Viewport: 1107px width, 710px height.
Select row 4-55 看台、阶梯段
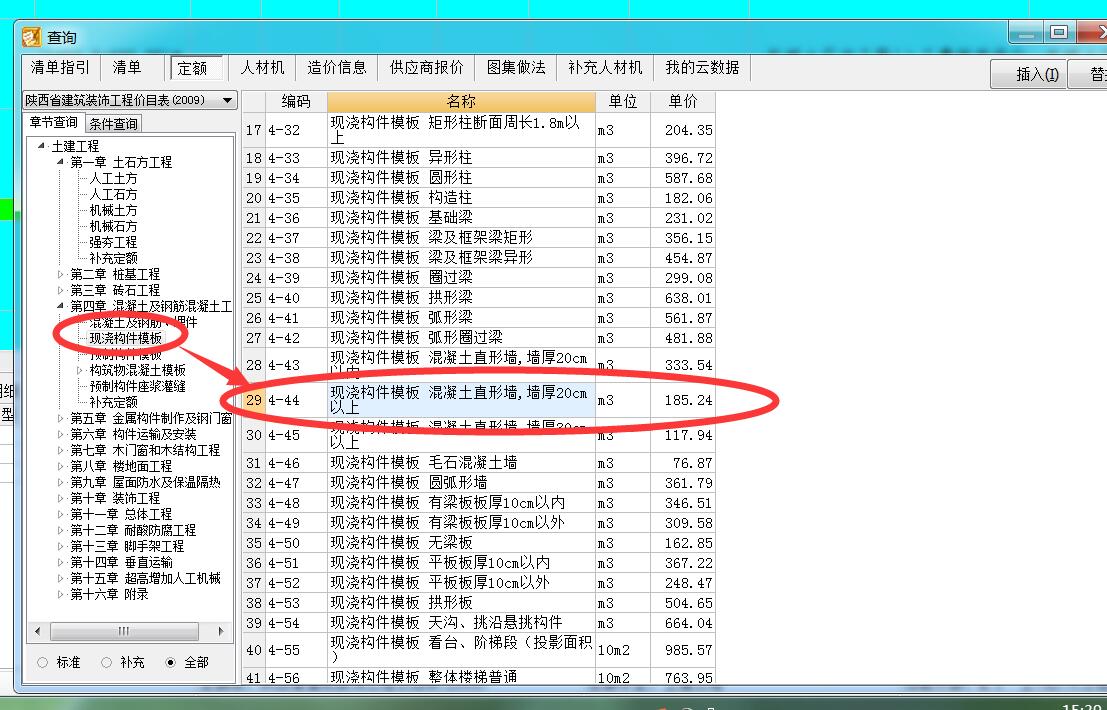[x=479, y=650]
